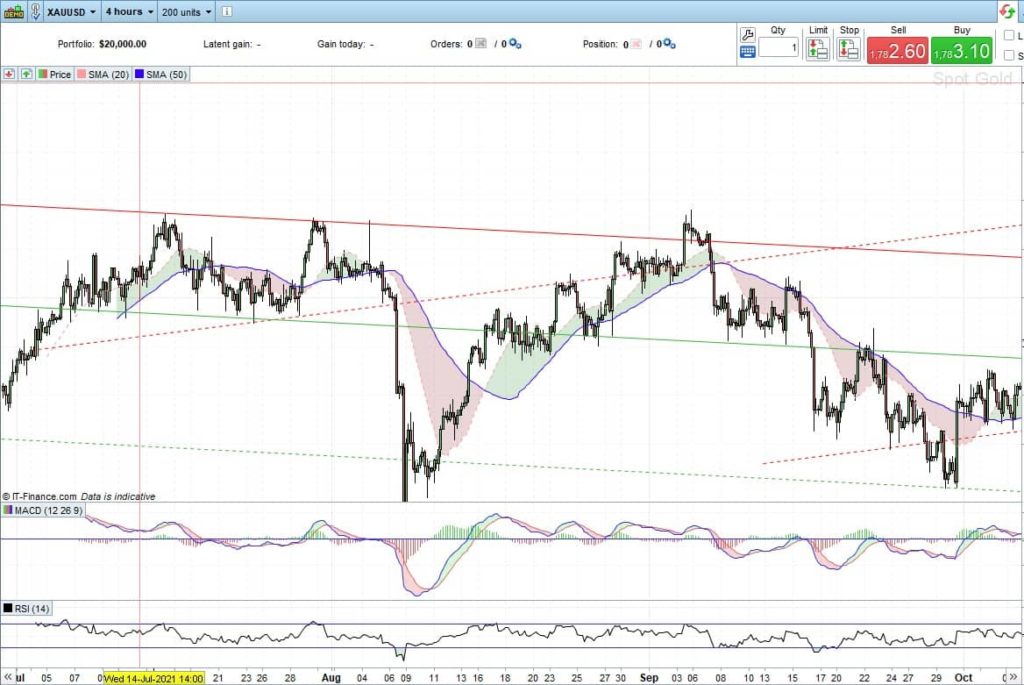Open the XAUUSD instrument dropdown
1024x685 pixels.
click(72, 12)
